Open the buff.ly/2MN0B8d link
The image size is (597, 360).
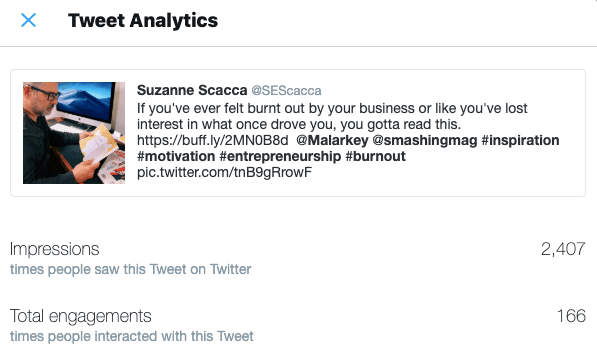click(x=212, y=140)
